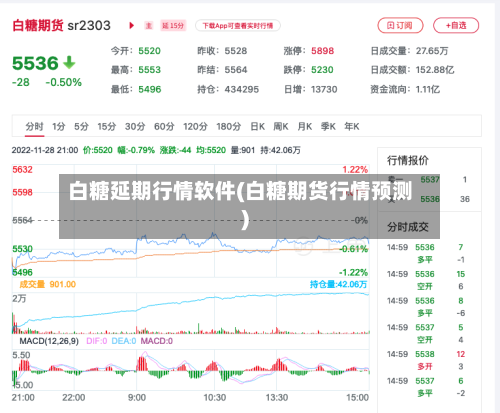Click the 13:30 time axis label
Image resolution: width=500 pixels, height=413 pixels.
click(277, 397)
